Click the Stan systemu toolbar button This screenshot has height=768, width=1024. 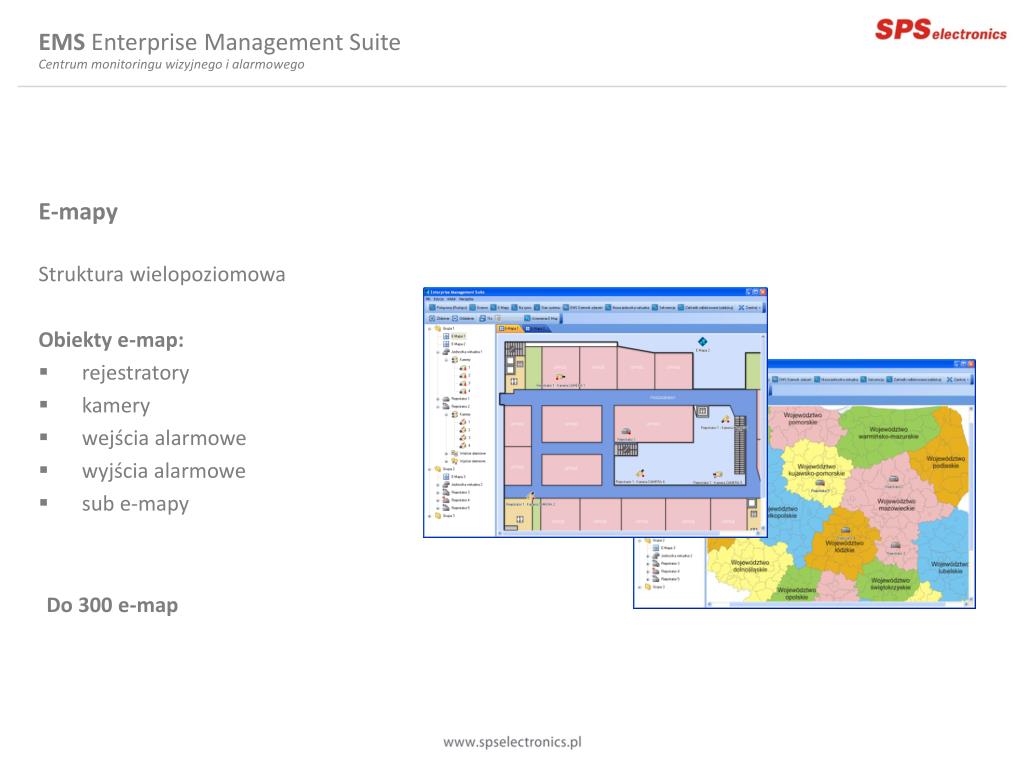click(547, 308)
